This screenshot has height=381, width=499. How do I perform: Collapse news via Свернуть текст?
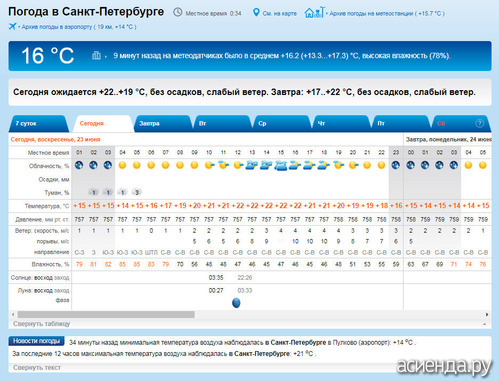[x=37, y=367]
